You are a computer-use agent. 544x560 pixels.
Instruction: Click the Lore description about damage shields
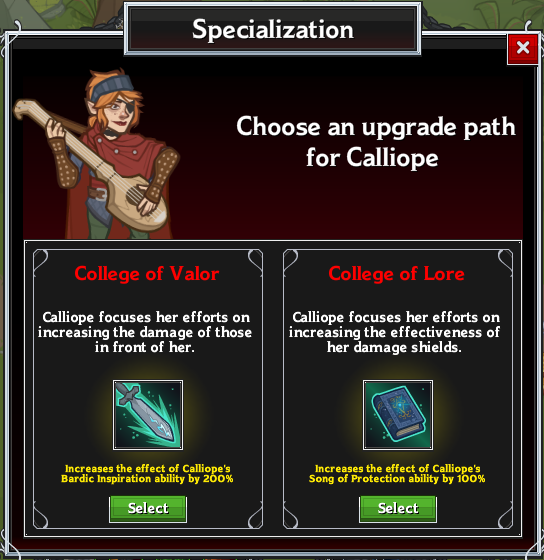click(395, 332)
